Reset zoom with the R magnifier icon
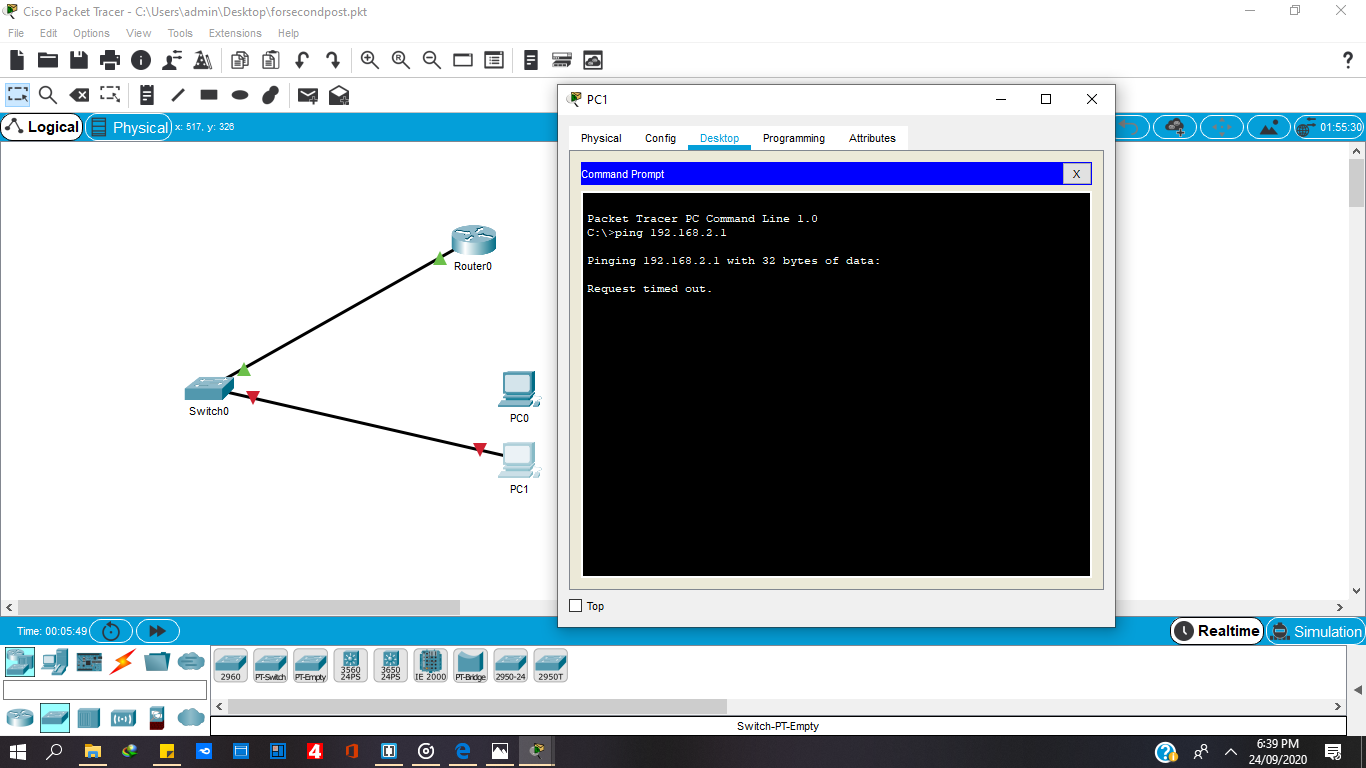The image size is (1366, 768). [x=401, y=60]
